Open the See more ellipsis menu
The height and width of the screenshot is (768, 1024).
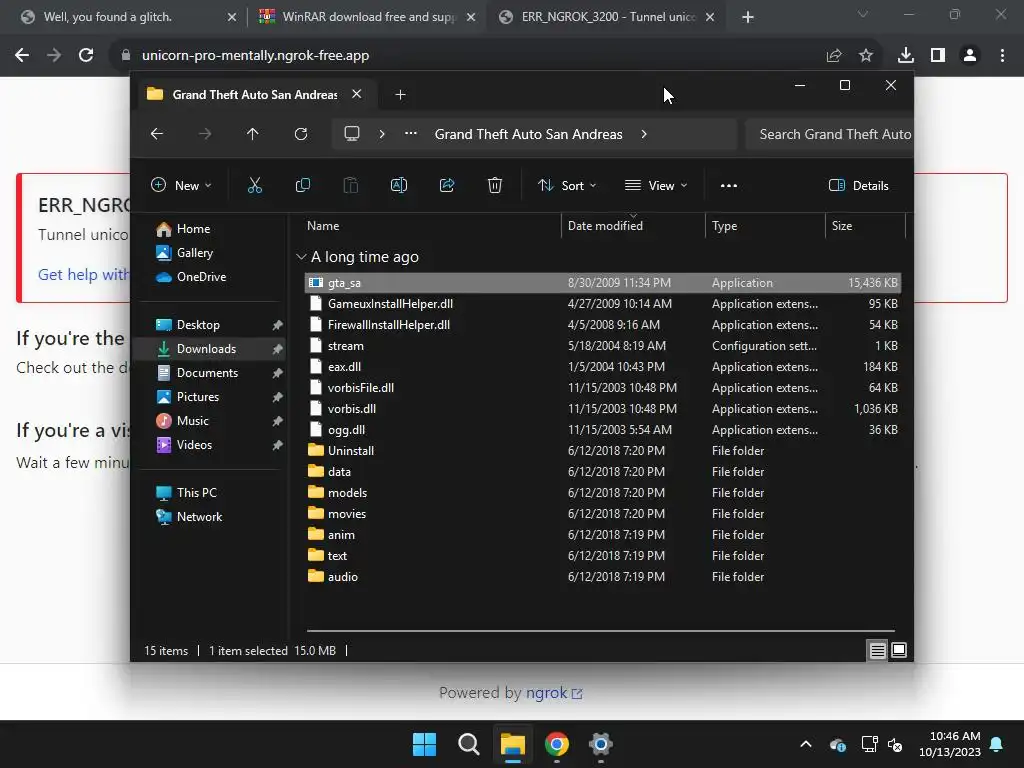tap(729, 185)
